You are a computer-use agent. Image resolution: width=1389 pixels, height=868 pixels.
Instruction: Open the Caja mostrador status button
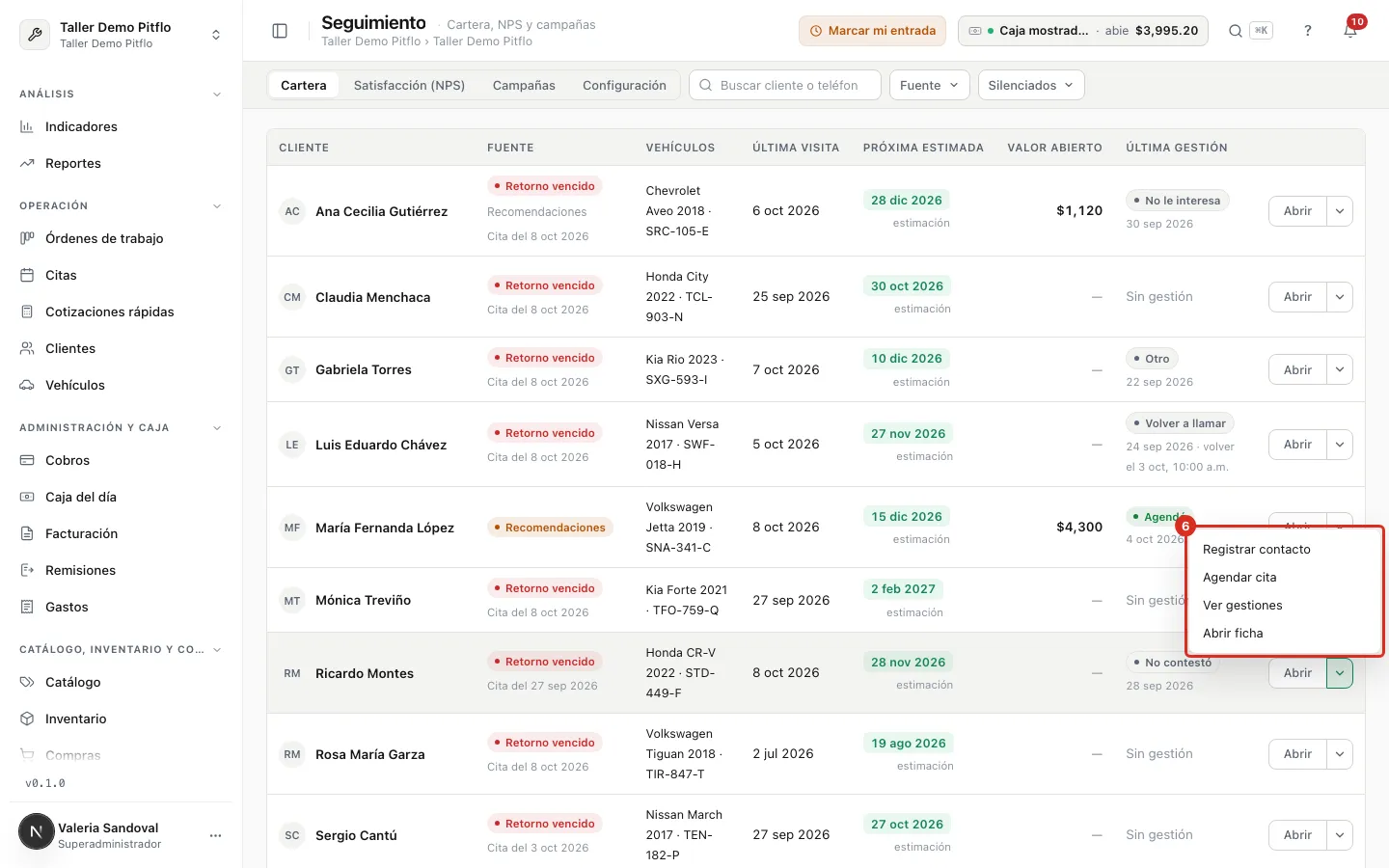pyautogui.click(x=1083, y=31)
